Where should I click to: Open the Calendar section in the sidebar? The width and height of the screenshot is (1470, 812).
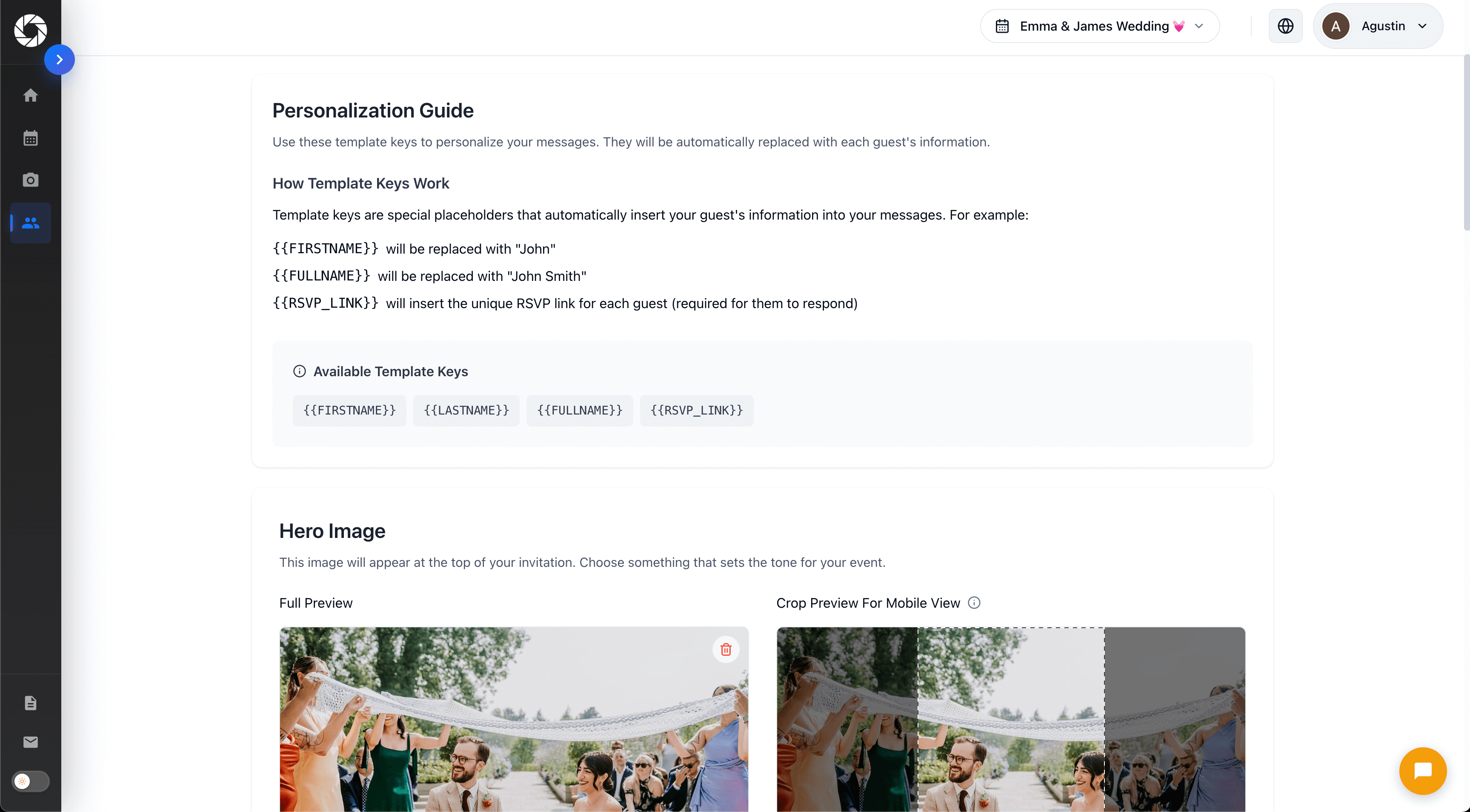(x=30, y=137)
